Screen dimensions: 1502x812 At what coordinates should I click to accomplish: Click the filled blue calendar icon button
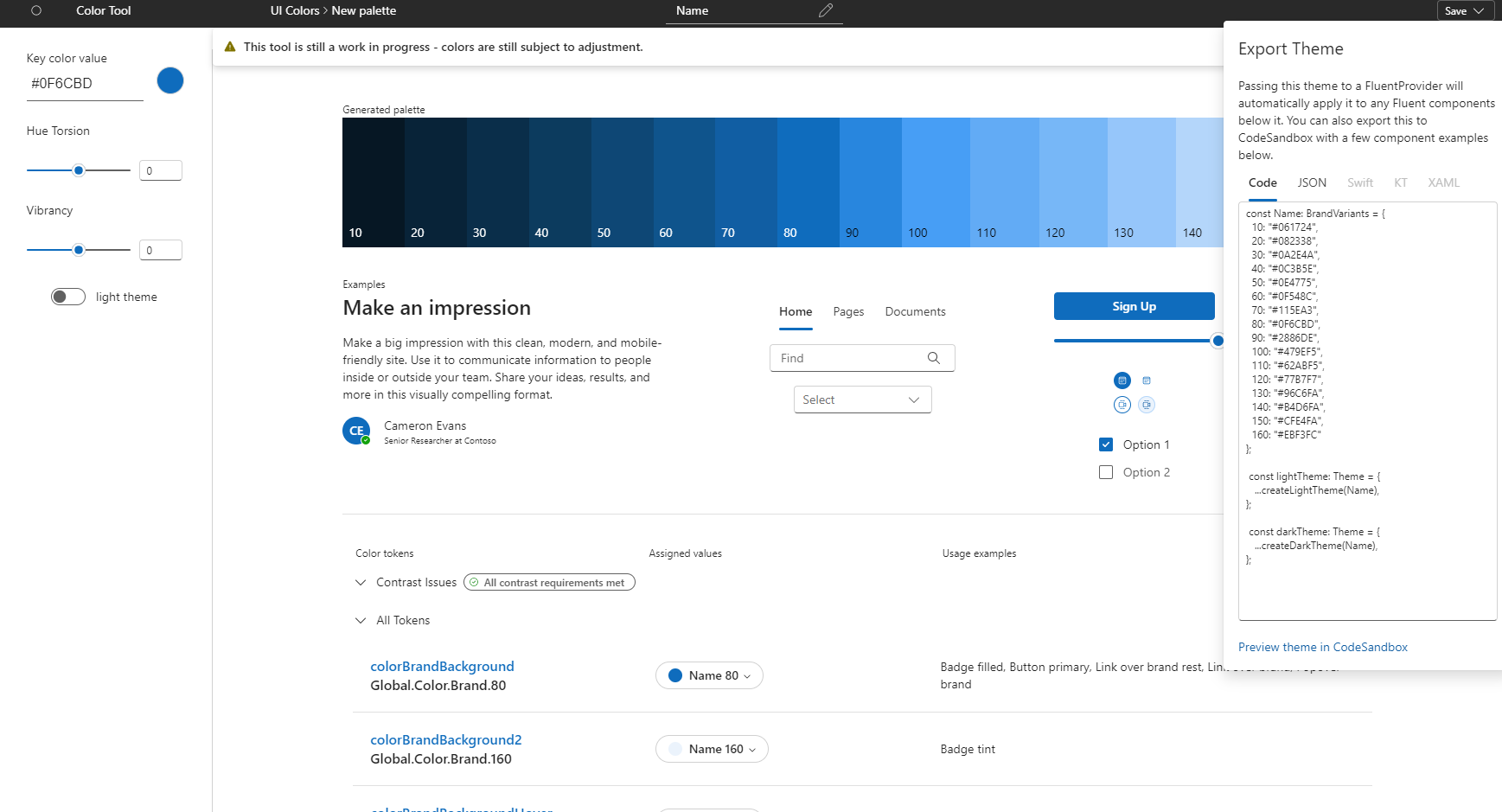[1122, 380]
